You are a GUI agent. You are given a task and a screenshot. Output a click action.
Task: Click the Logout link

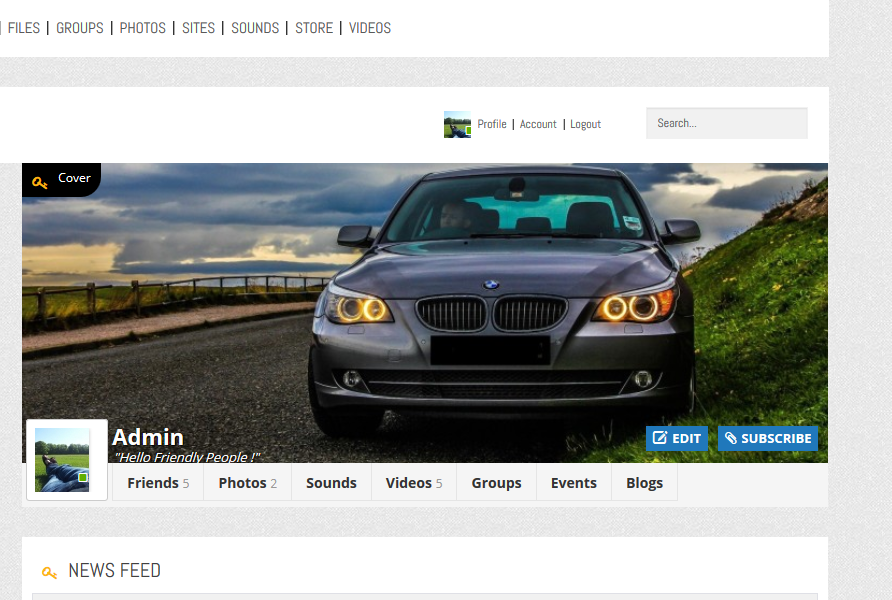585,124
